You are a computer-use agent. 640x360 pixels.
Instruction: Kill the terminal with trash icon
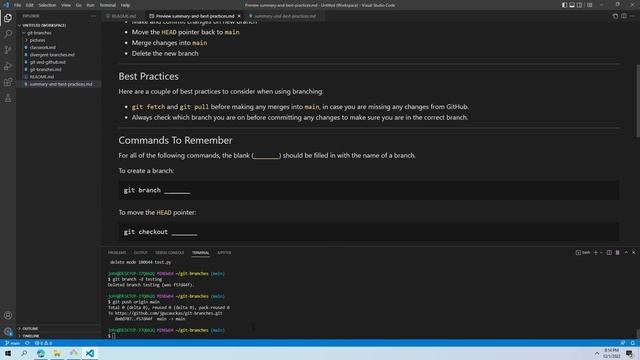coord(618,253)
